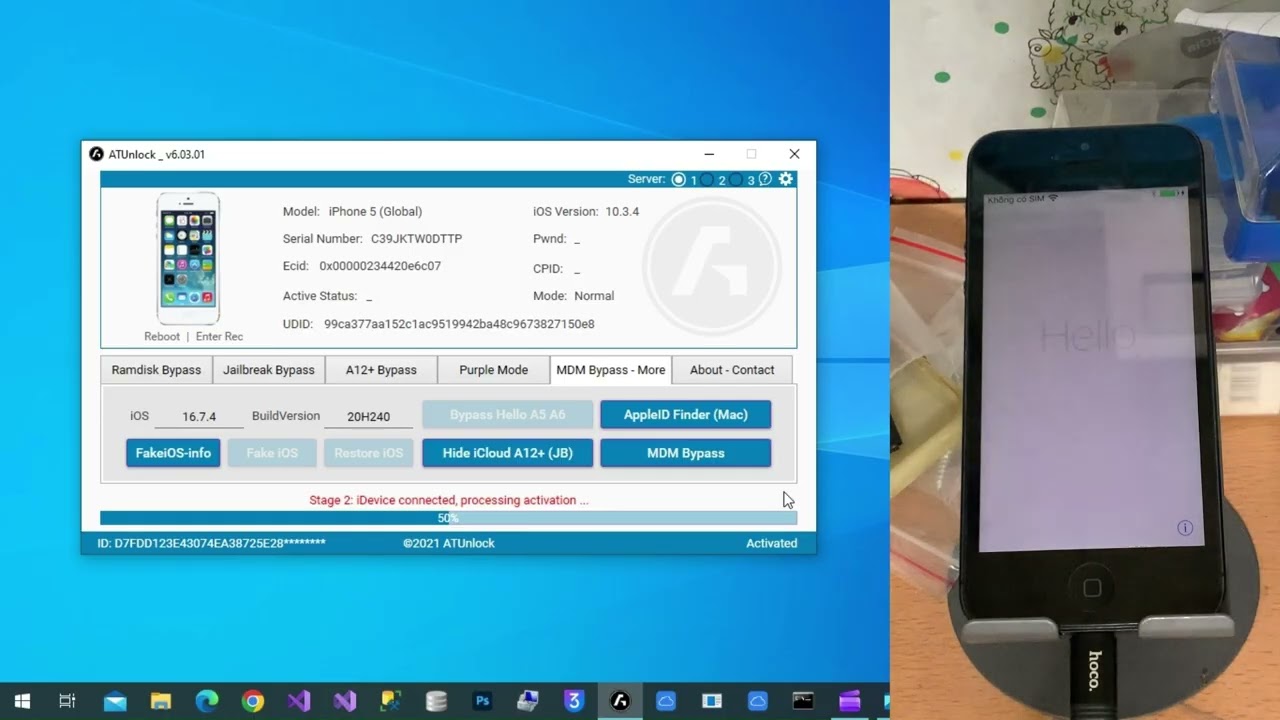Screen dimensions: 1280x720
Task: Click the AppleID Finder (Mac) button
Action: click(x=686, y=415)
